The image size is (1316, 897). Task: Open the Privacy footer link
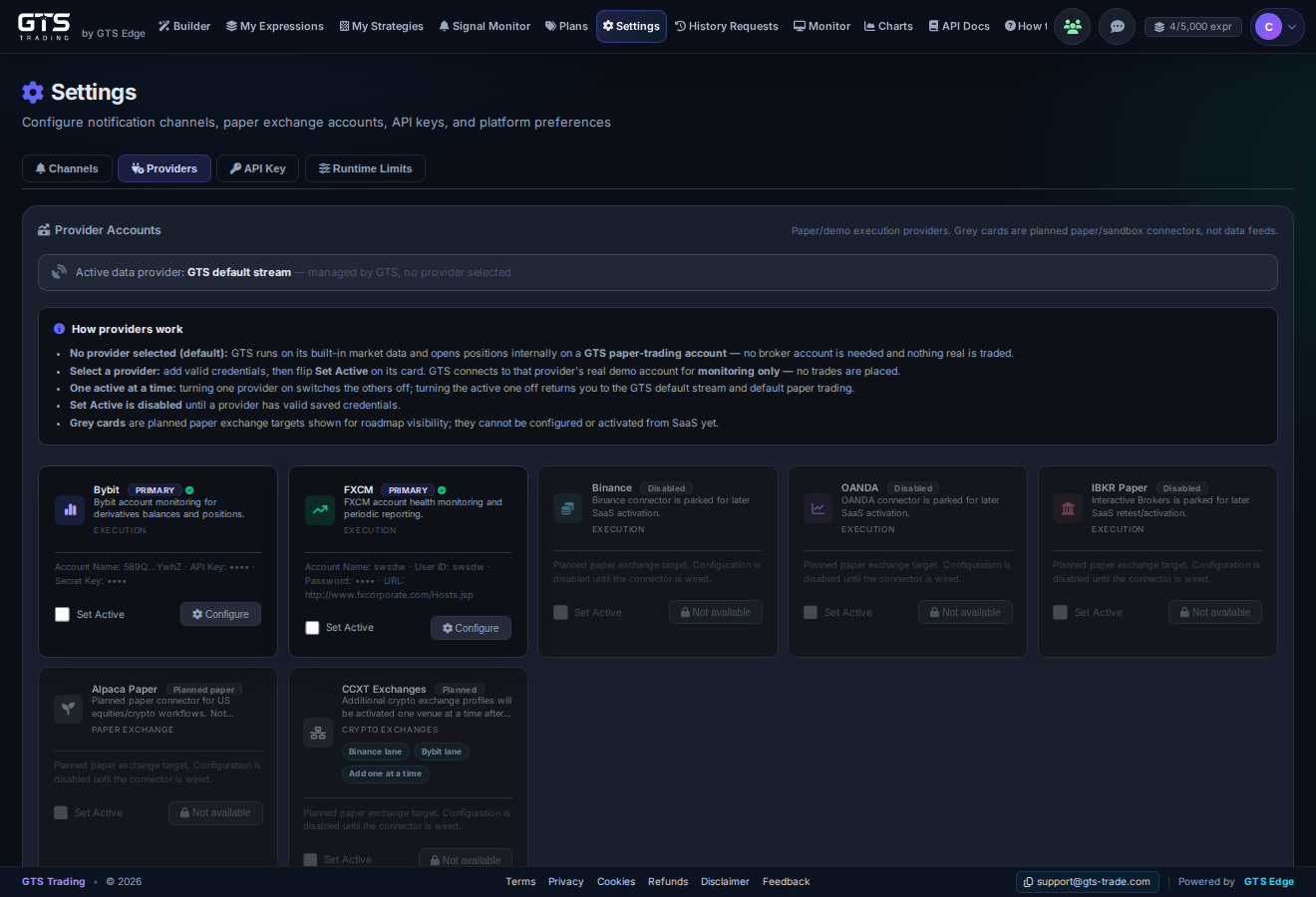pyautogui.click(x=566, y=882)
